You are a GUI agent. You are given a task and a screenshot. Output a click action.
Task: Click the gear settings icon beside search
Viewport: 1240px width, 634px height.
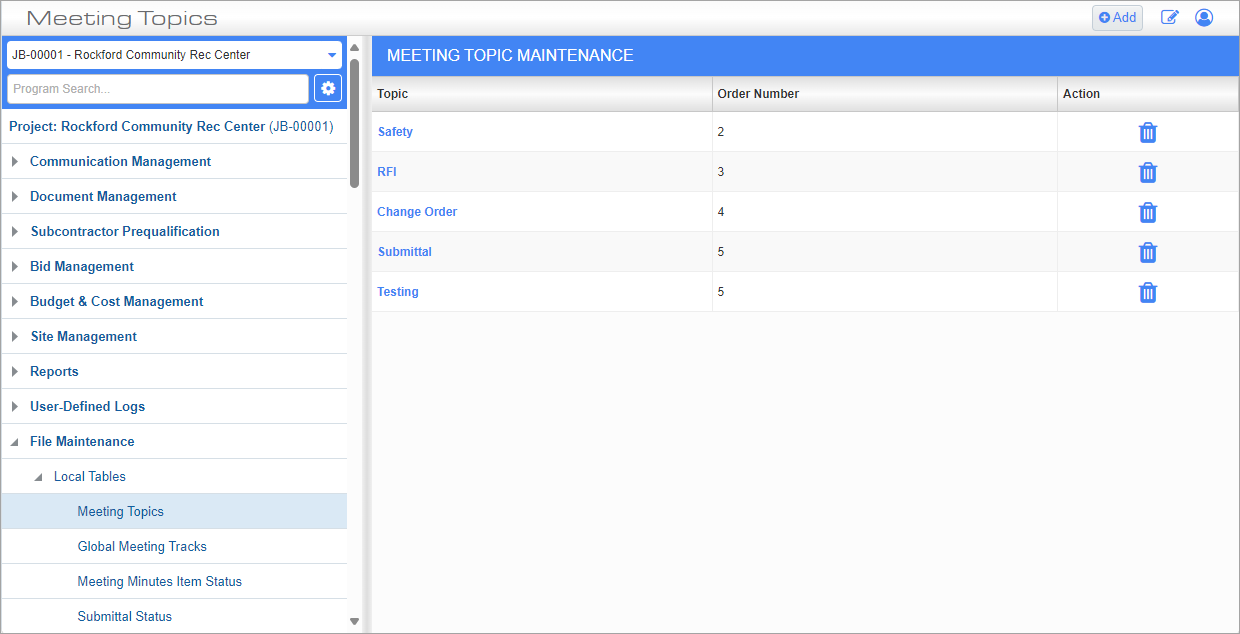(x=328, y=89)
